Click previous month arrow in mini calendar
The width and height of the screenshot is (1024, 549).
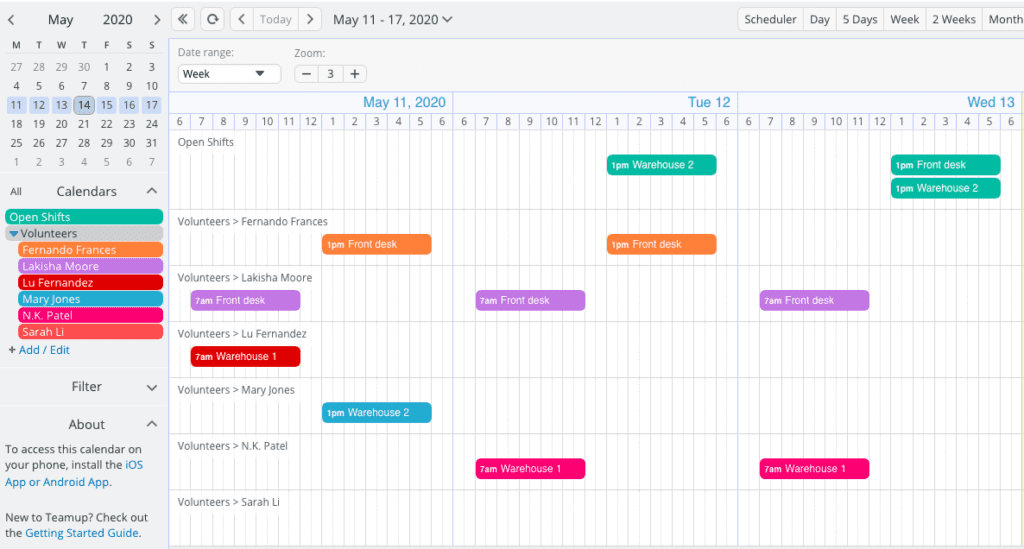(11, 20)
